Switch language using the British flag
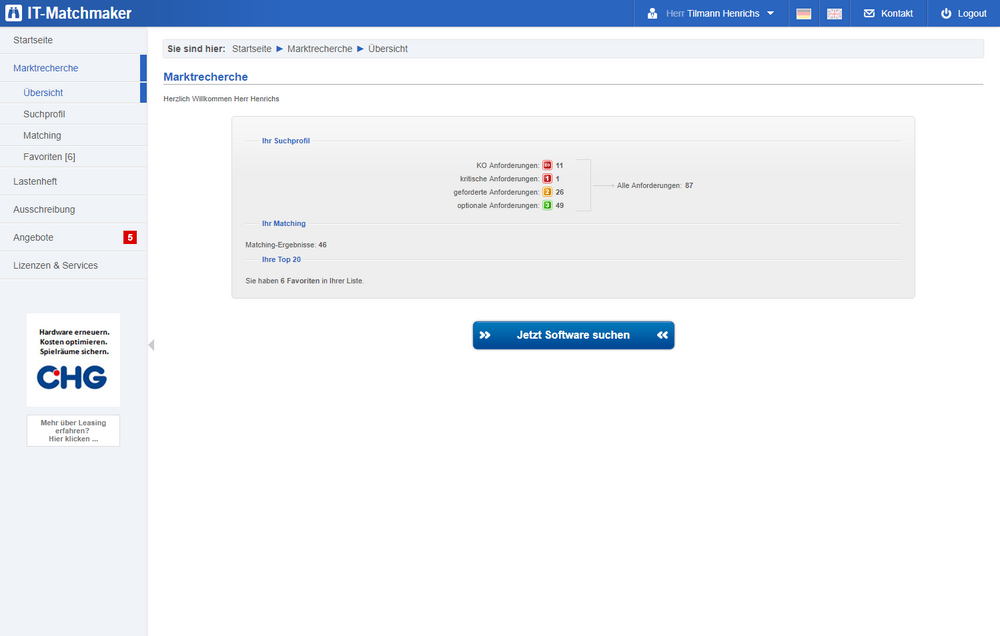The width and height of the screenshot is (1000, 636). click(834, 14)
